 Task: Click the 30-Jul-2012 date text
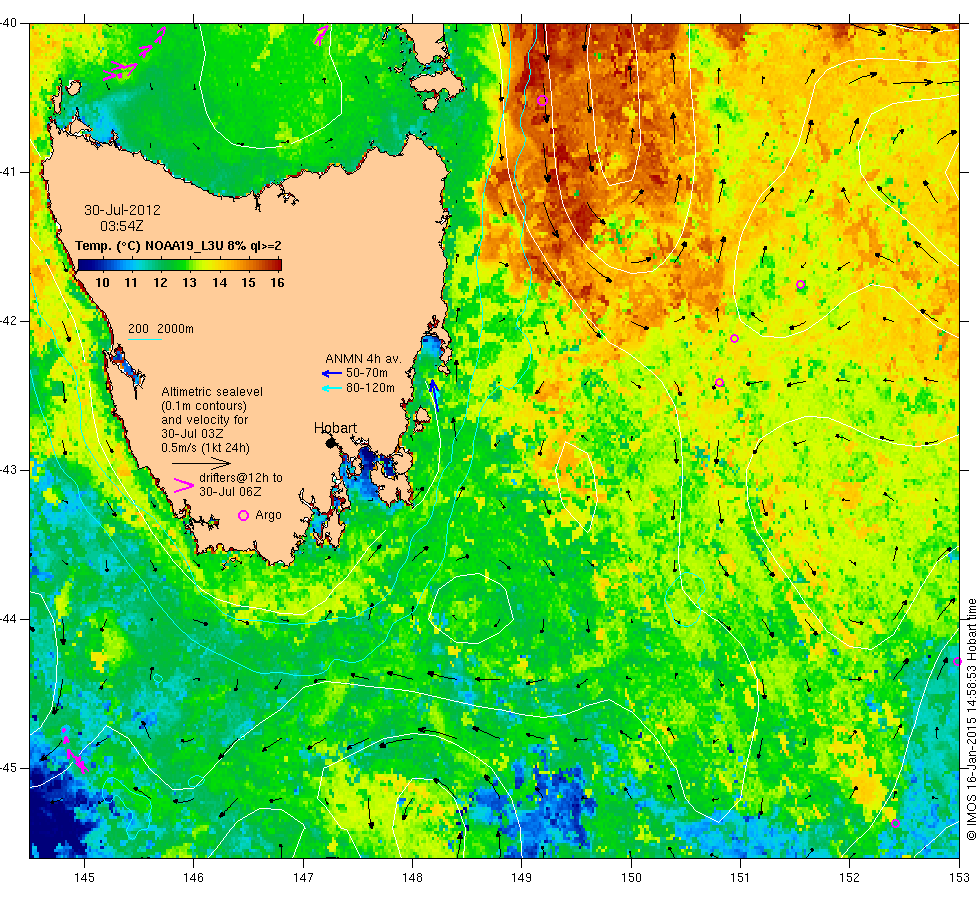122,210
